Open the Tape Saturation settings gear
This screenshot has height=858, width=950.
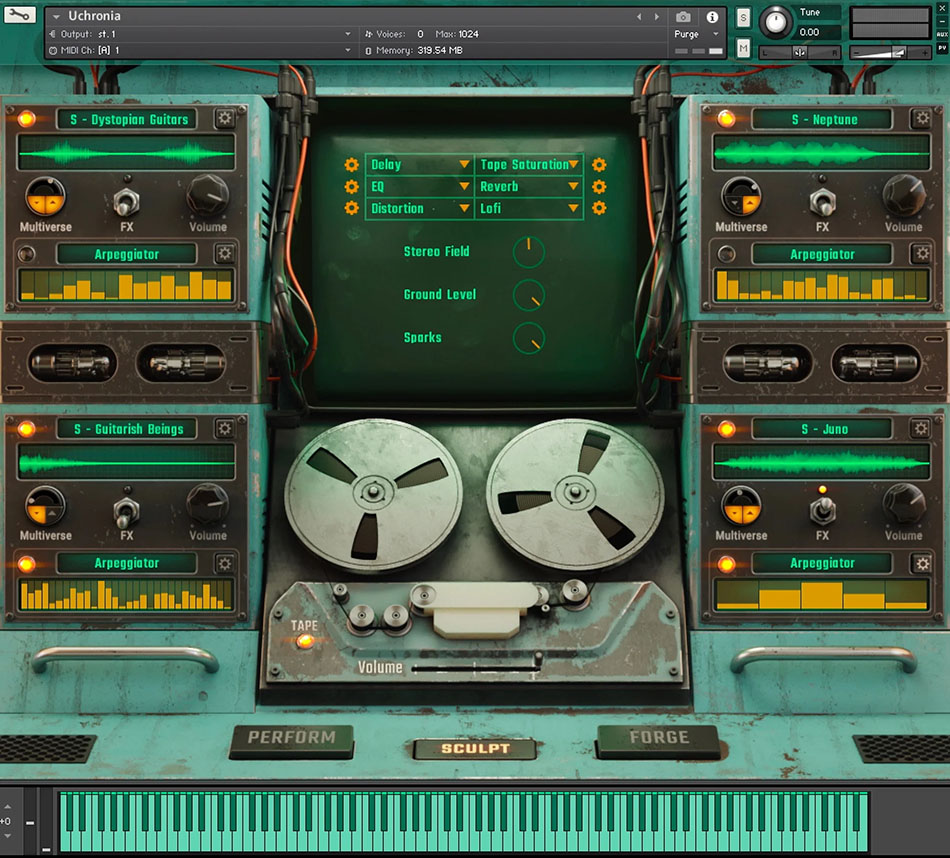599,164
